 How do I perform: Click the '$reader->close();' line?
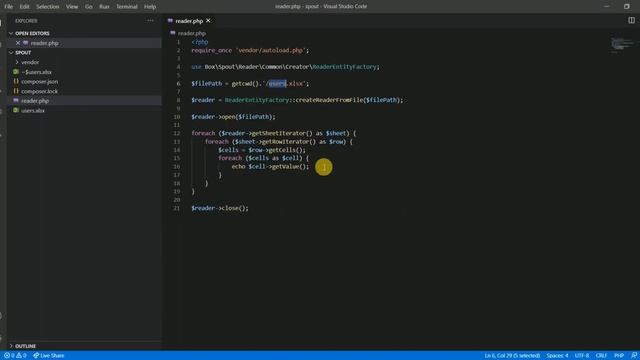[x=220, y=208]
